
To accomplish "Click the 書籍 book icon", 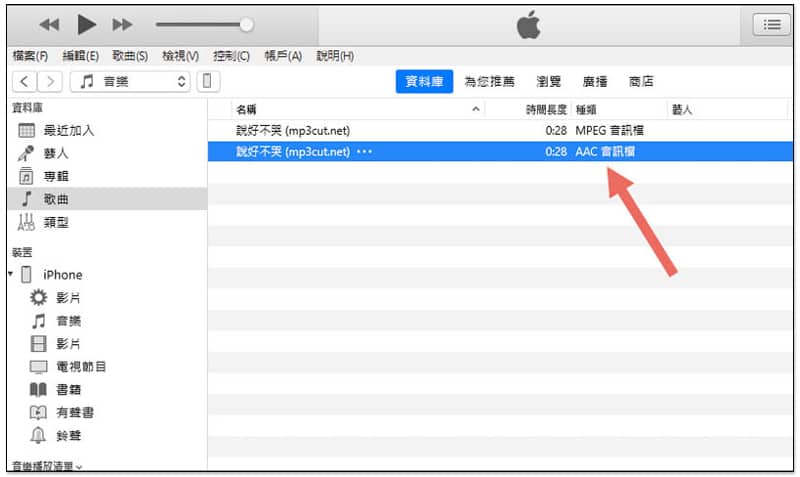I will click(x=38, y=390).
